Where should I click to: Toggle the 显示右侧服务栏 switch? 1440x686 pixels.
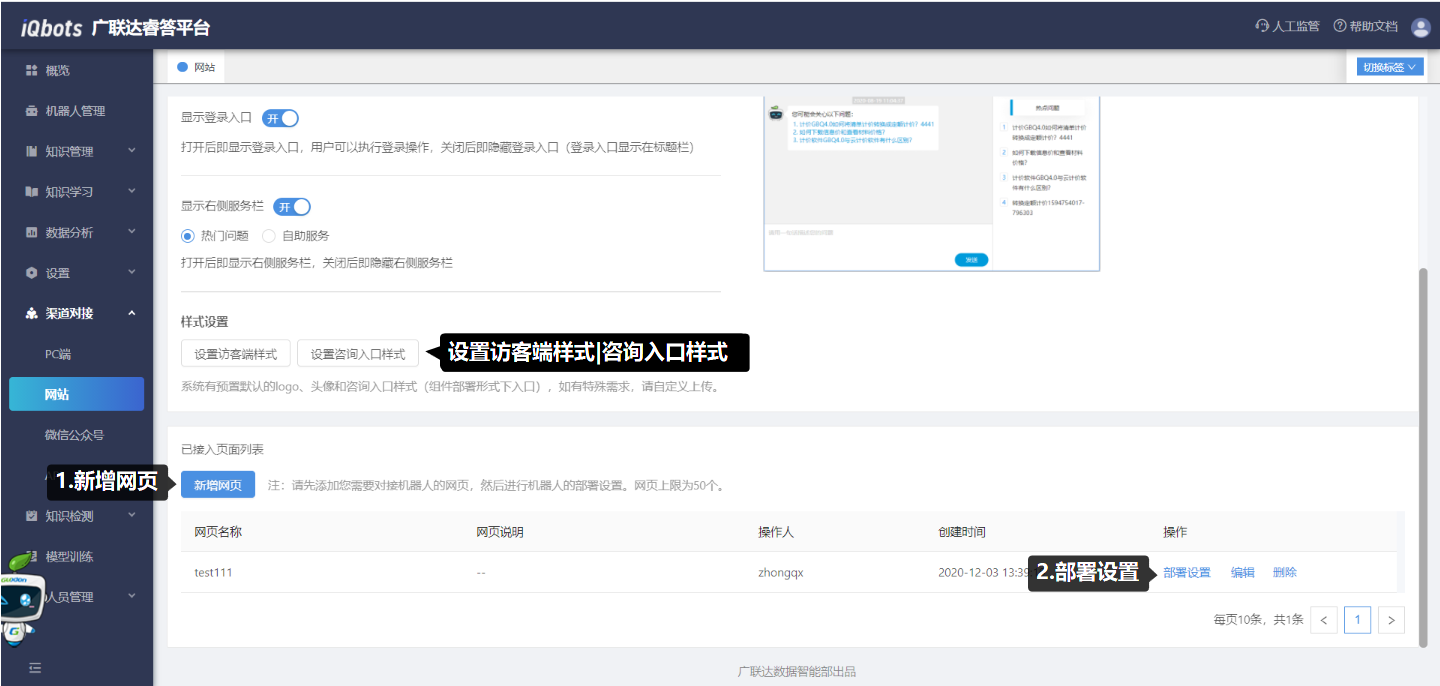coord(292,207)
